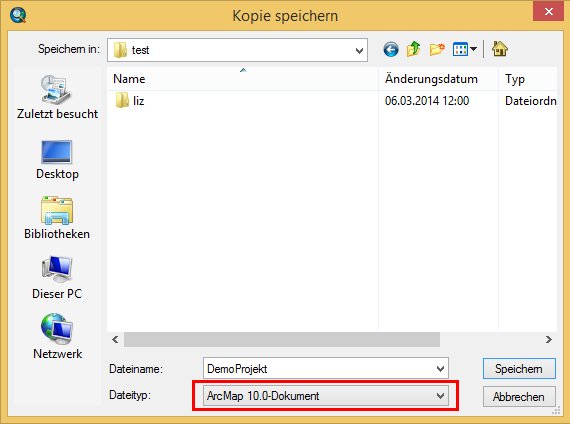570x424 pixels.
Task: Click the Dateiordner type cell
Action: click(x=531, y=101)
